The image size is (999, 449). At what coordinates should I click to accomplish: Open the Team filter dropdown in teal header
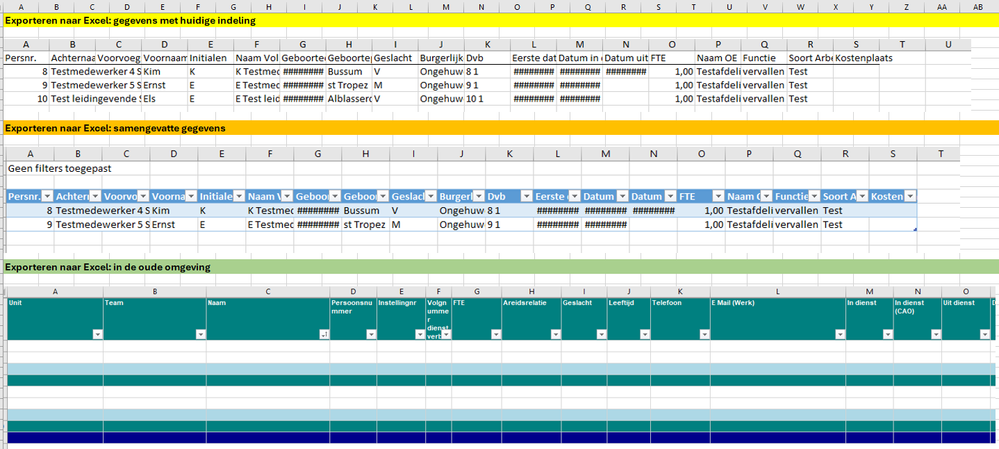pyautogui.click(x=201, y=334)
